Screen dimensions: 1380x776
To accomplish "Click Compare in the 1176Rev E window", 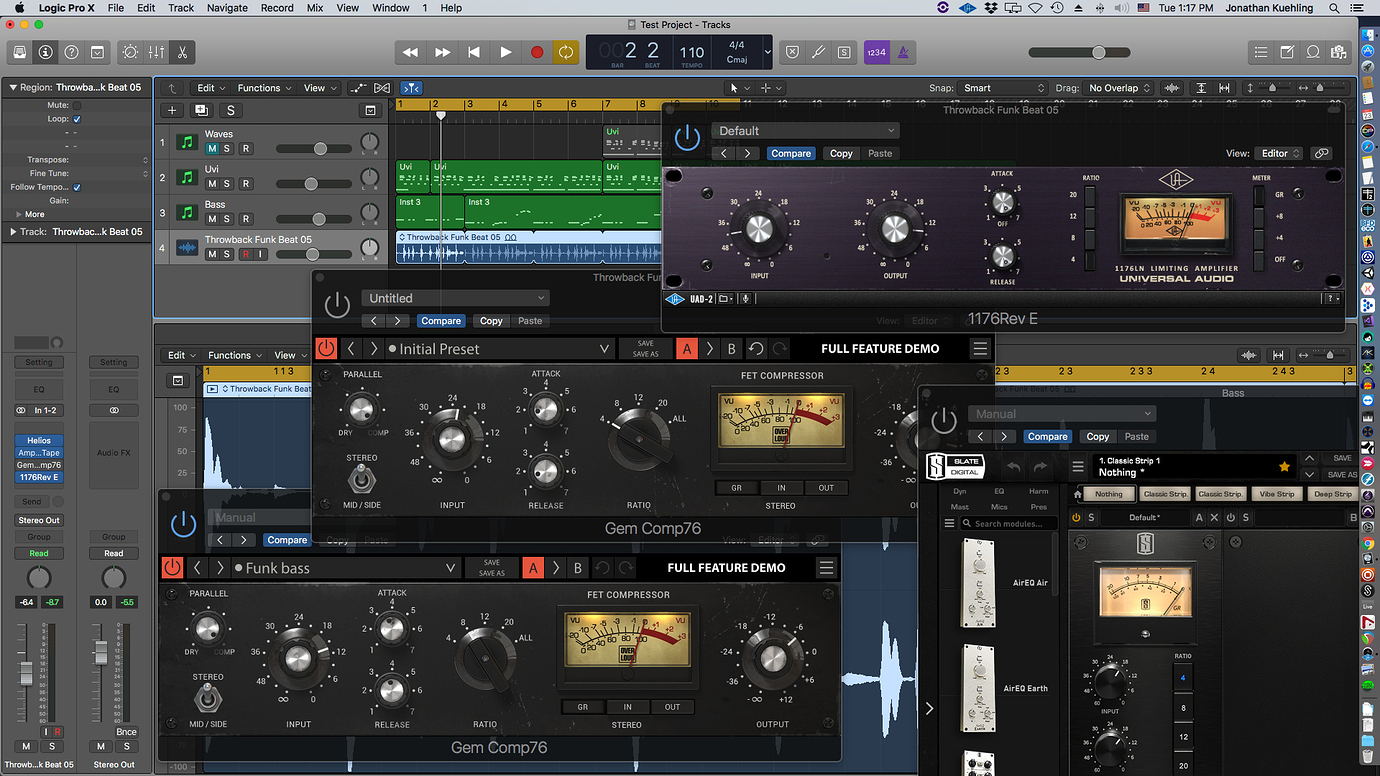I will [x=791, y=154].
